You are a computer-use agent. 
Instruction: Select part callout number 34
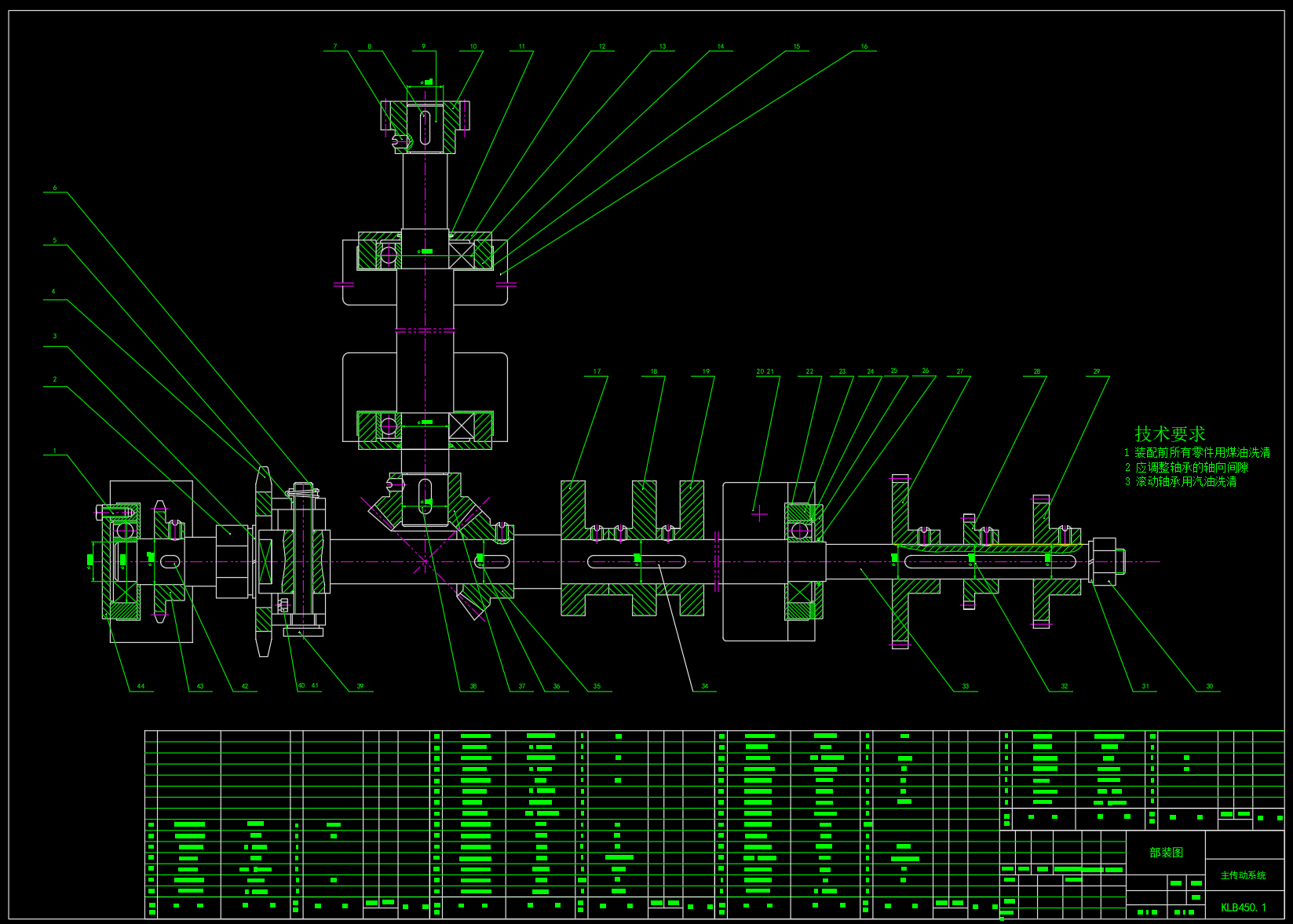tap(704, 686)
